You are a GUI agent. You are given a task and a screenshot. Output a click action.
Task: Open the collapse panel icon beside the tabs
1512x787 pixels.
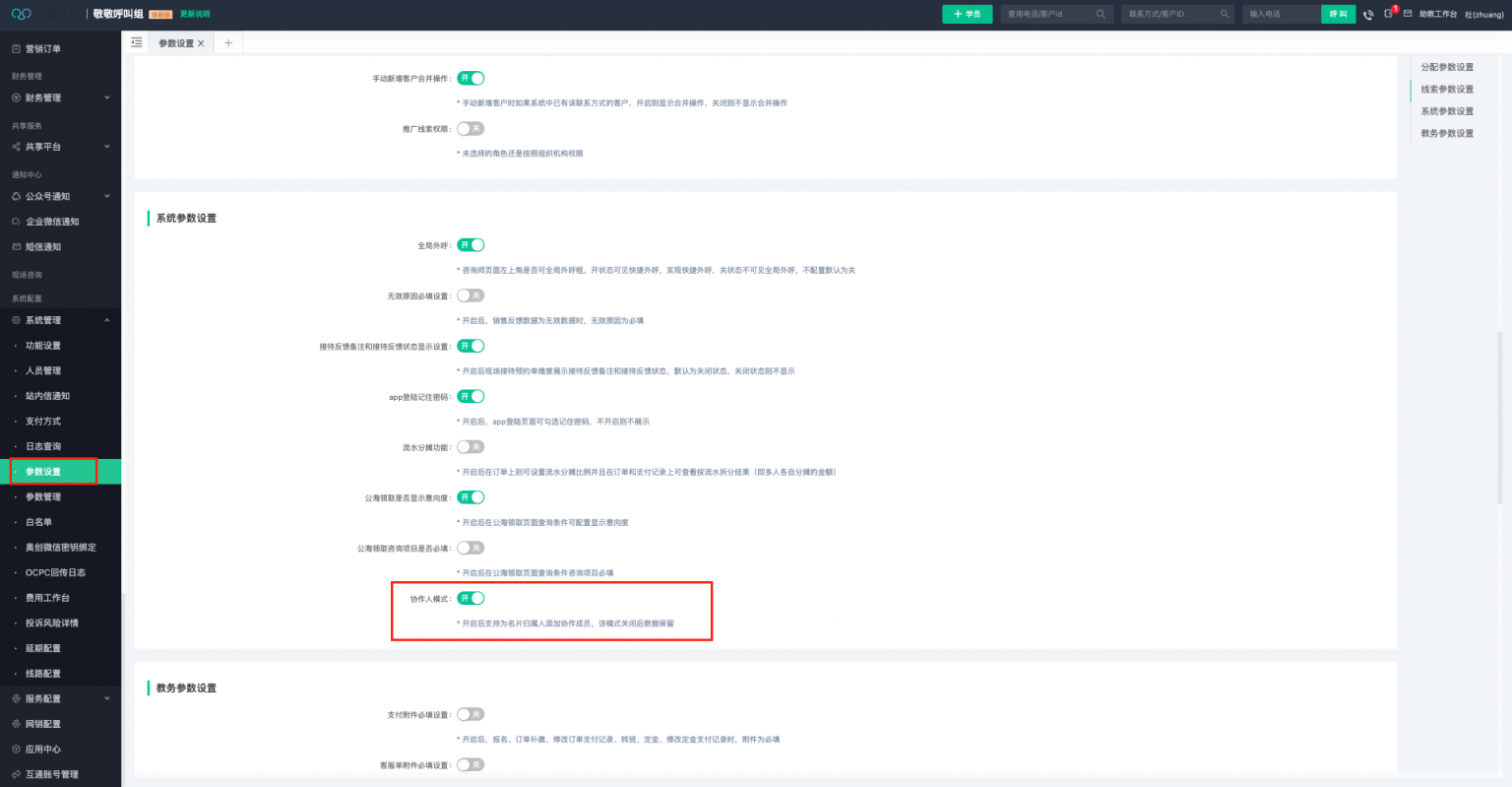(x=137, y=42)
